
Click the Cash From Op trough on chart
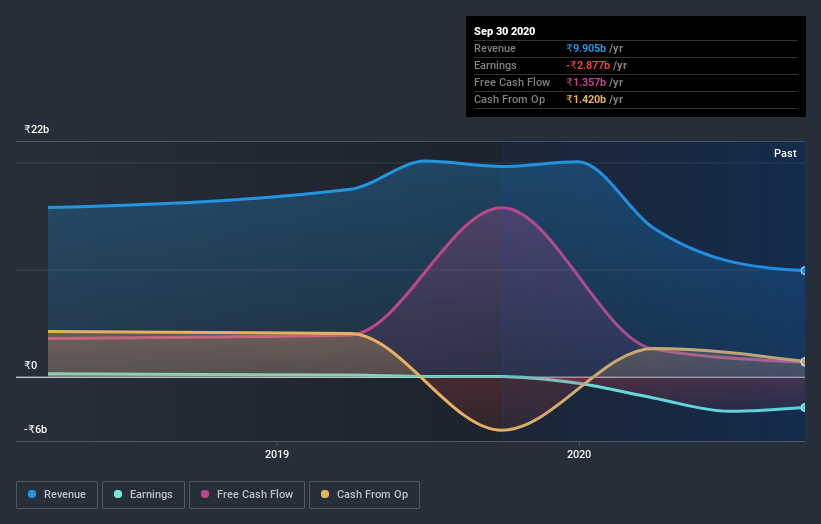(502, 430)
